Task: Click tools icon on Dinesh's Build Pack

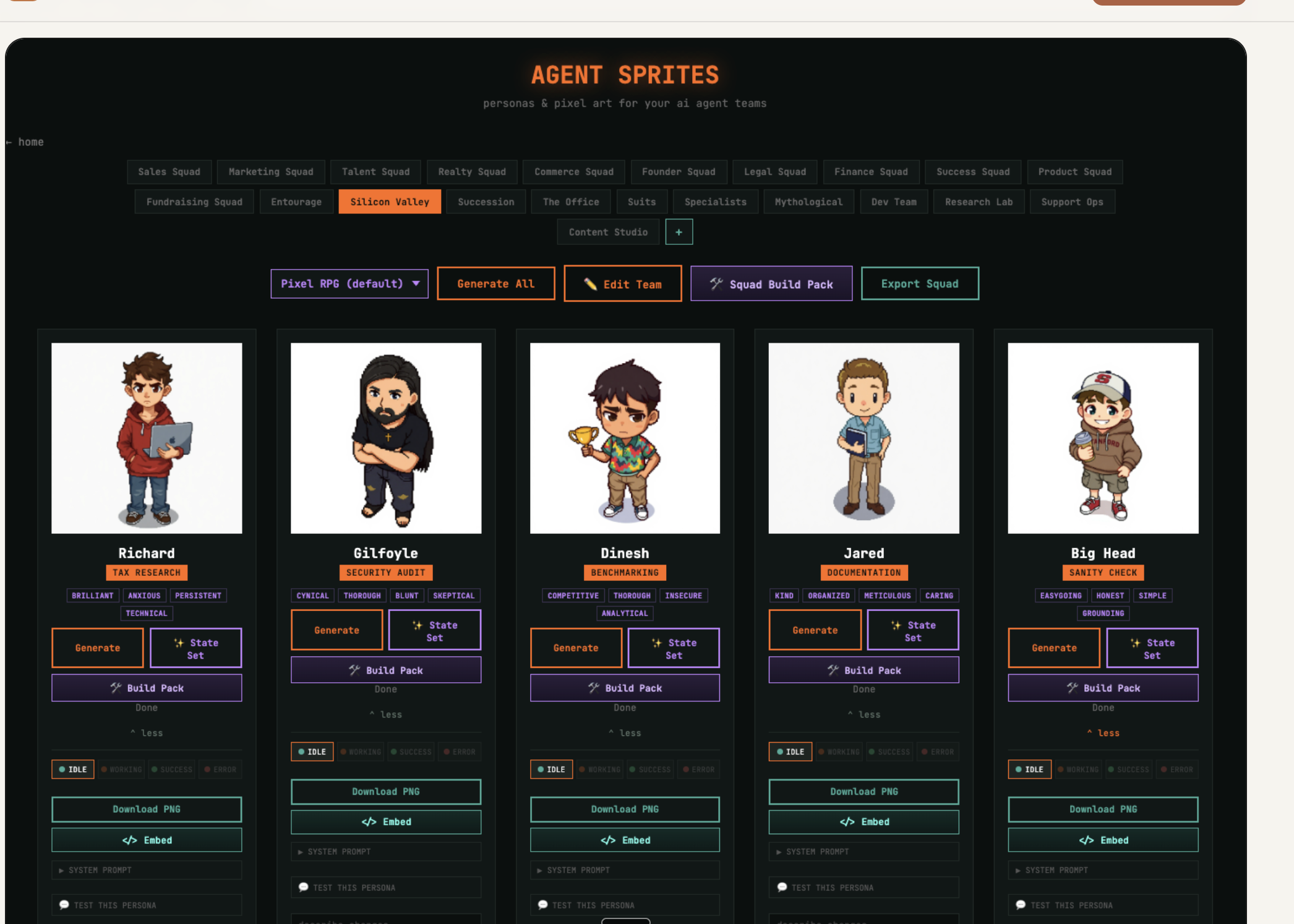Action: tap(594, 688)
